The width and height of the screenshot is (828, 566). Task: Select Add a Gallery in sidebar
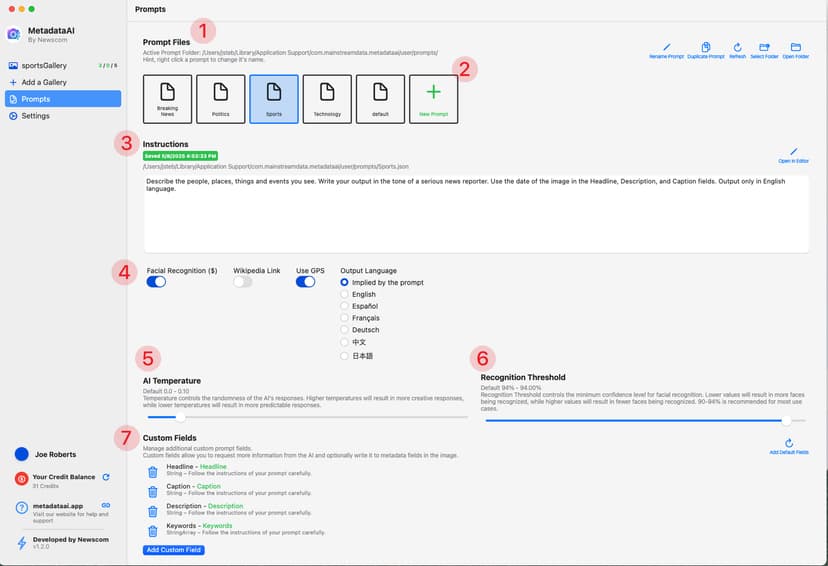coord(43,82)
